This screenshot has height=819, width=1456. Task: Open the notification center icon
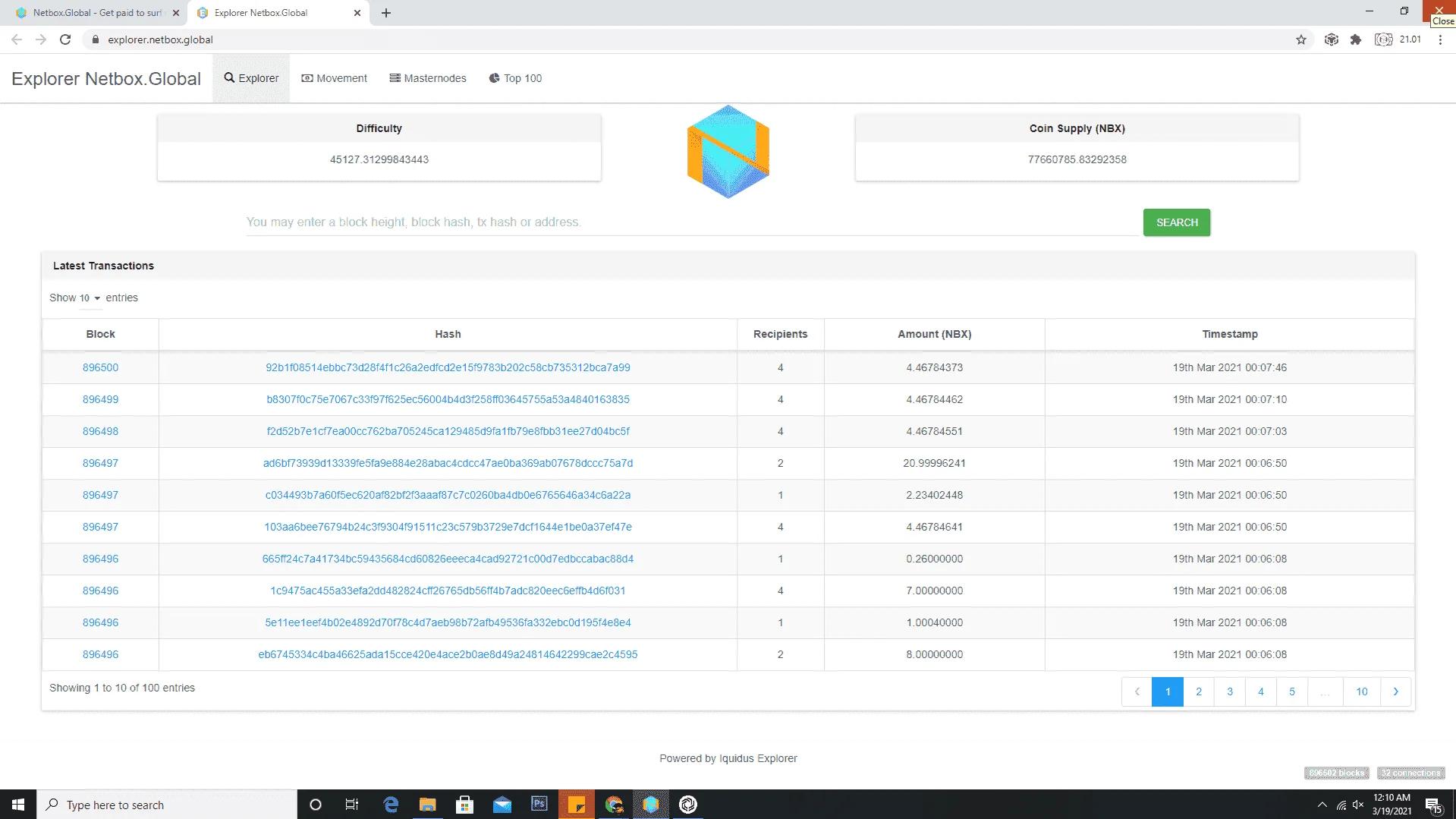click(1433, 805)
